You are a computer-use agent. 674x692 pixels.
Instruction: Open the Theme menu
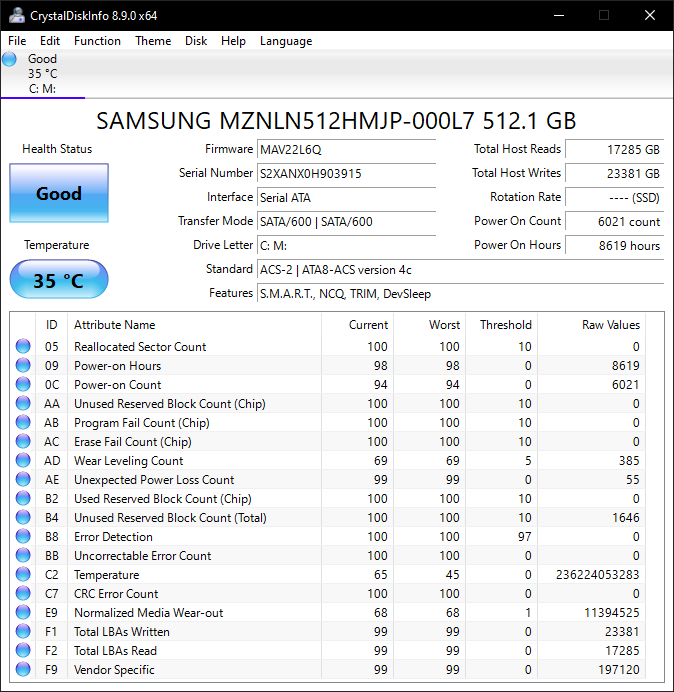click(153, 41)
